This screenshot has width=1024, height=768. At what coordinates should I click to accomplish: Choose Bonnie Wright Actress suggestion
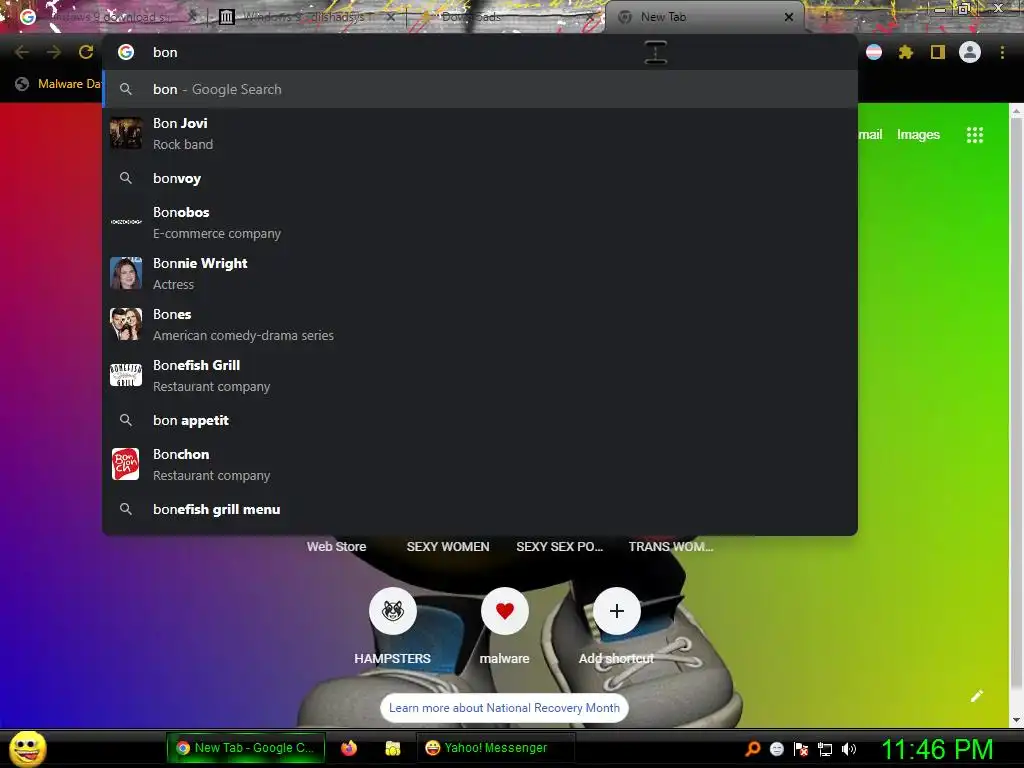[480, 273]
